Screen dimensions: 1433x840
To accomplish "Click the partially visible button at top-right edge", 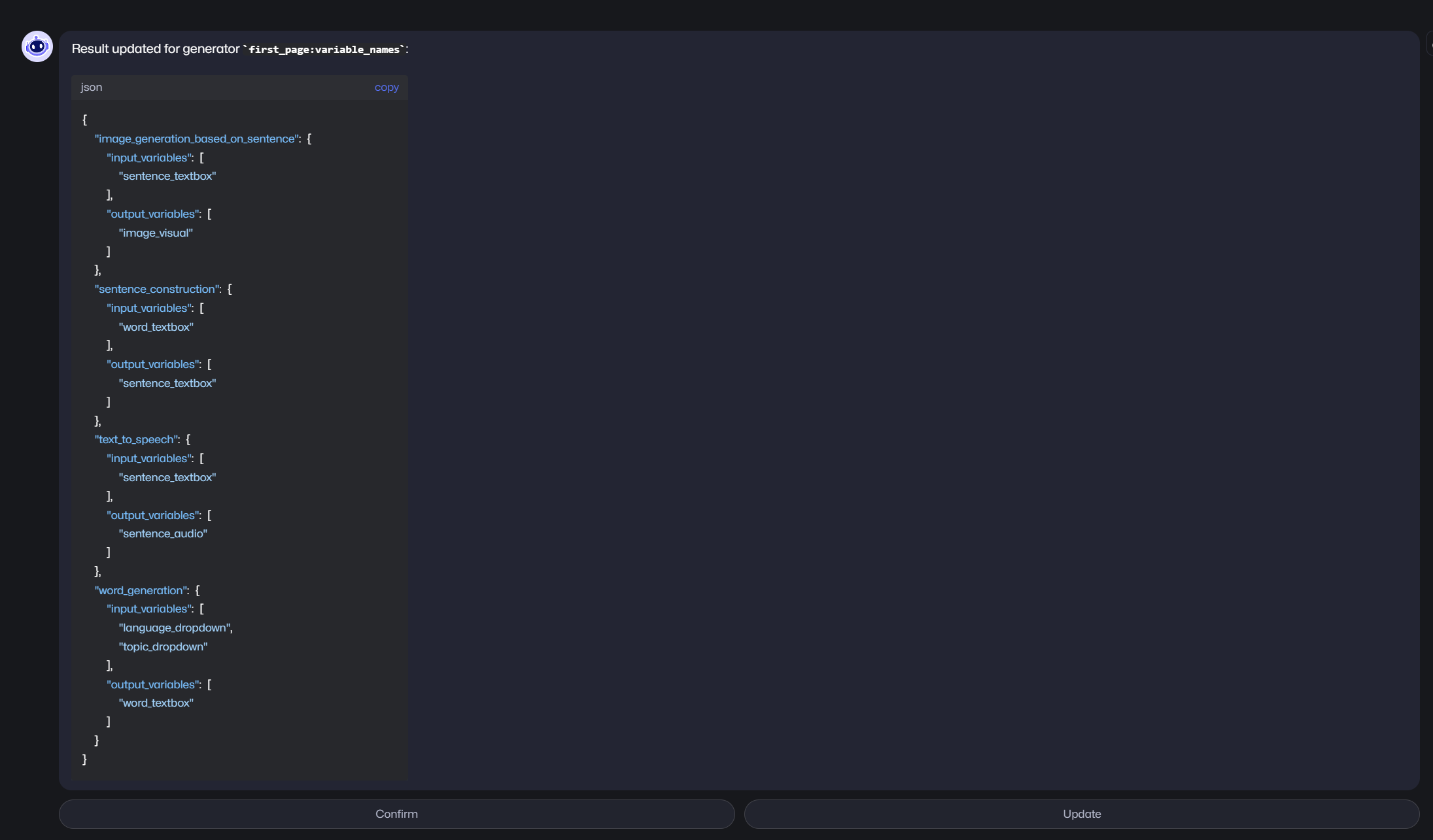I will pos(1429,44).
